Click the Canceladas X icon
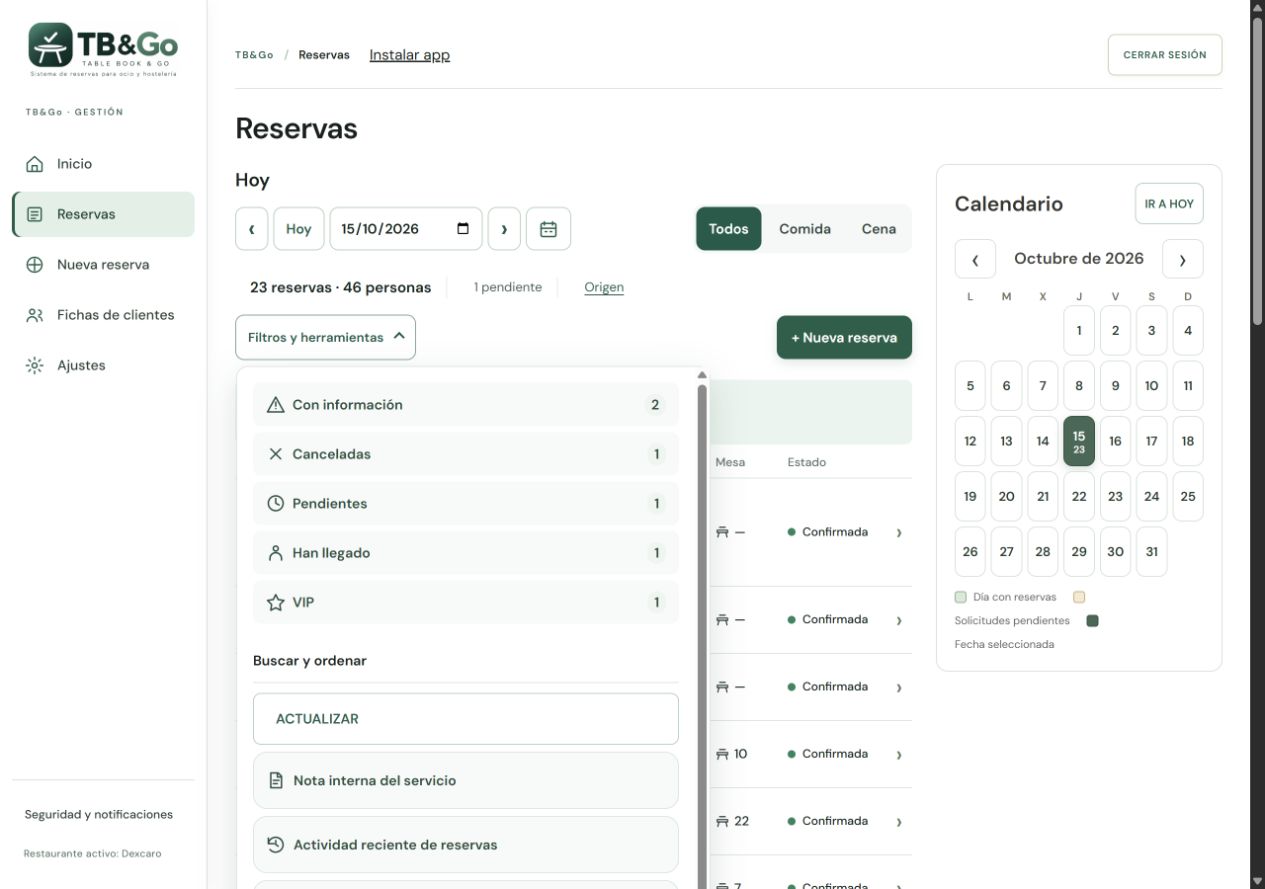1265x889 pixels. click(x=276, y=454)
